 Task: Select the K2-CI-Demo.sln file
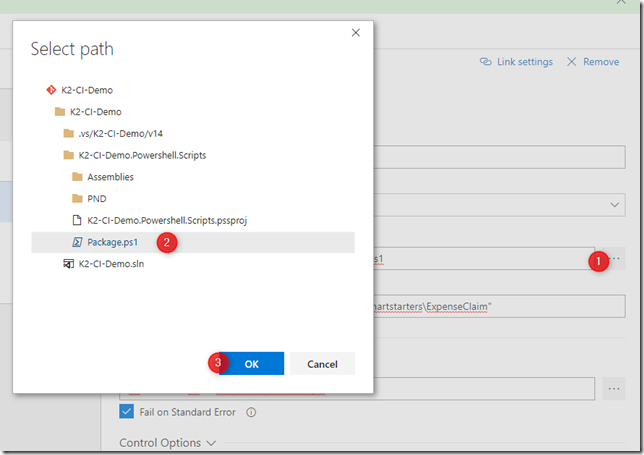pyautogui.click(x=111, y=264)
